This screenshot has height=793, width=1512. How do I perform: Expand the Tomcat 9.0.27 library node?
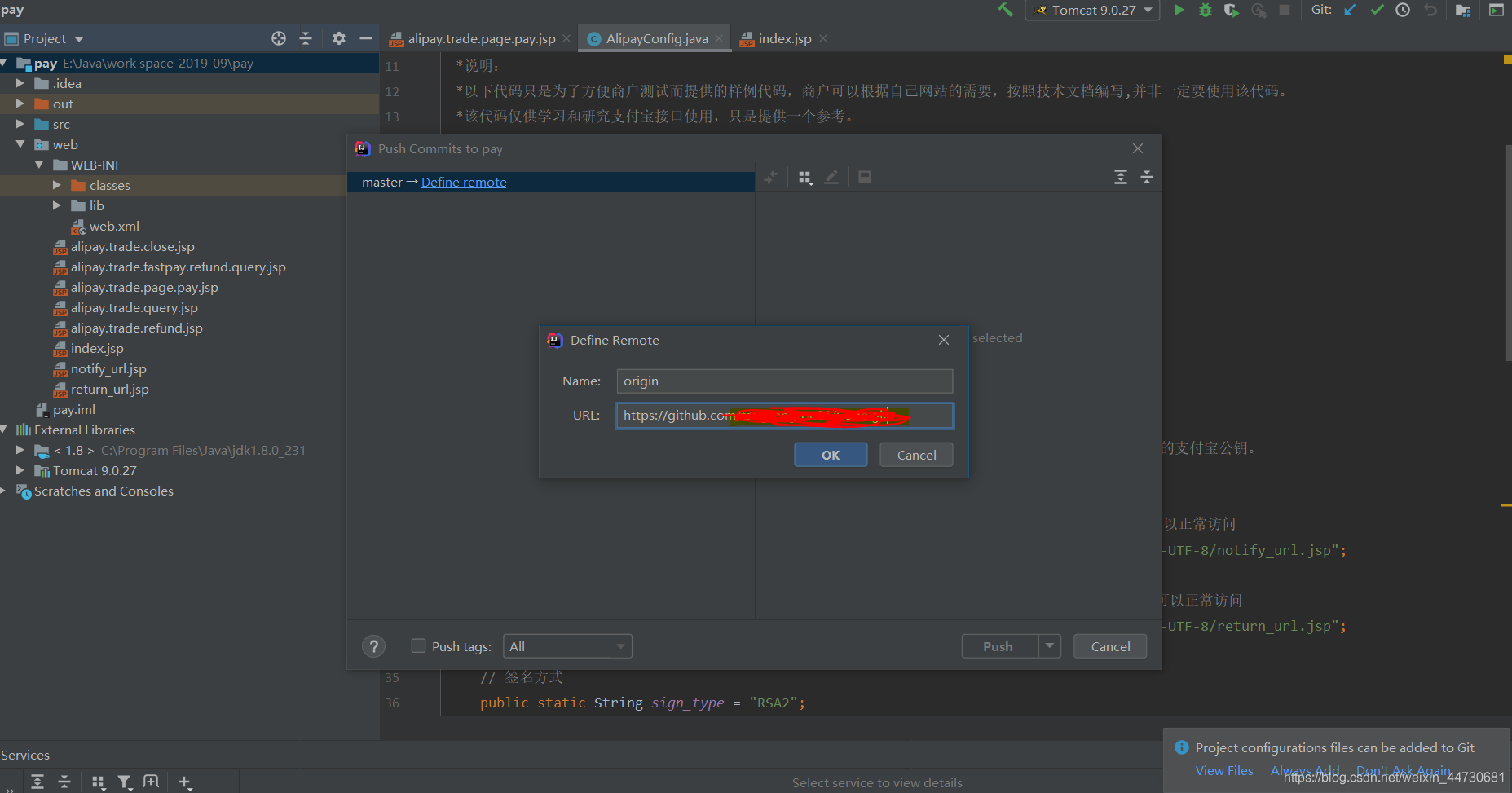pyautogui.click(x=20, y=470)
